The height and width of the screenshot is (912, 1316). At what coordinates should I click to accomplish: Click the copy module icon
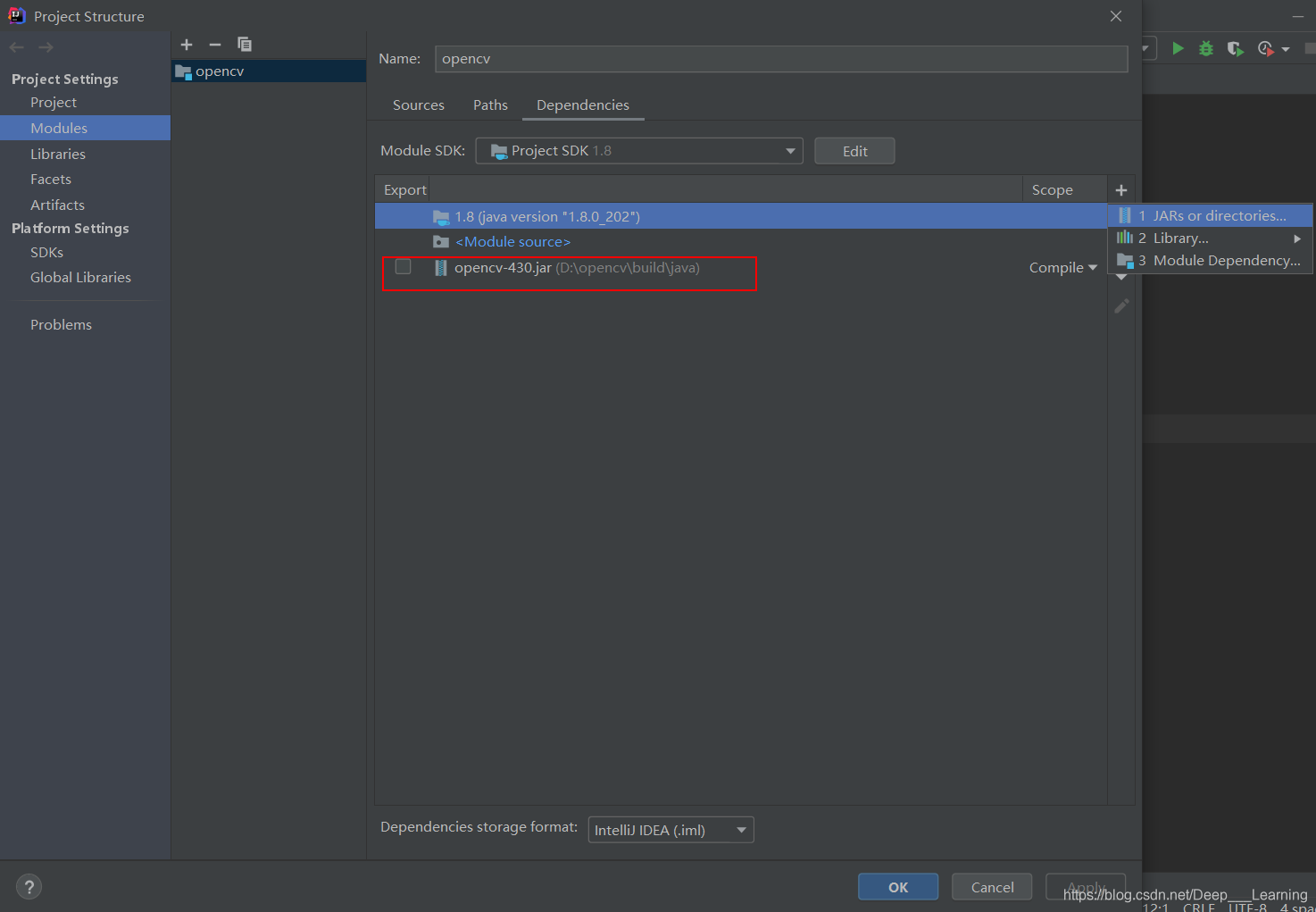click(x=245, y=45)
